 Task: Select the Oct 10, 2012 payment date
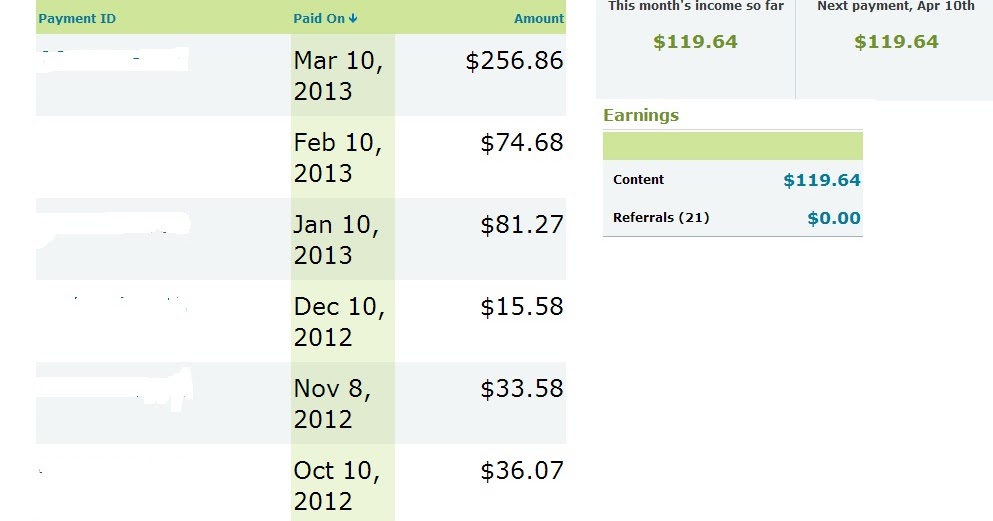tap(338, 485)
